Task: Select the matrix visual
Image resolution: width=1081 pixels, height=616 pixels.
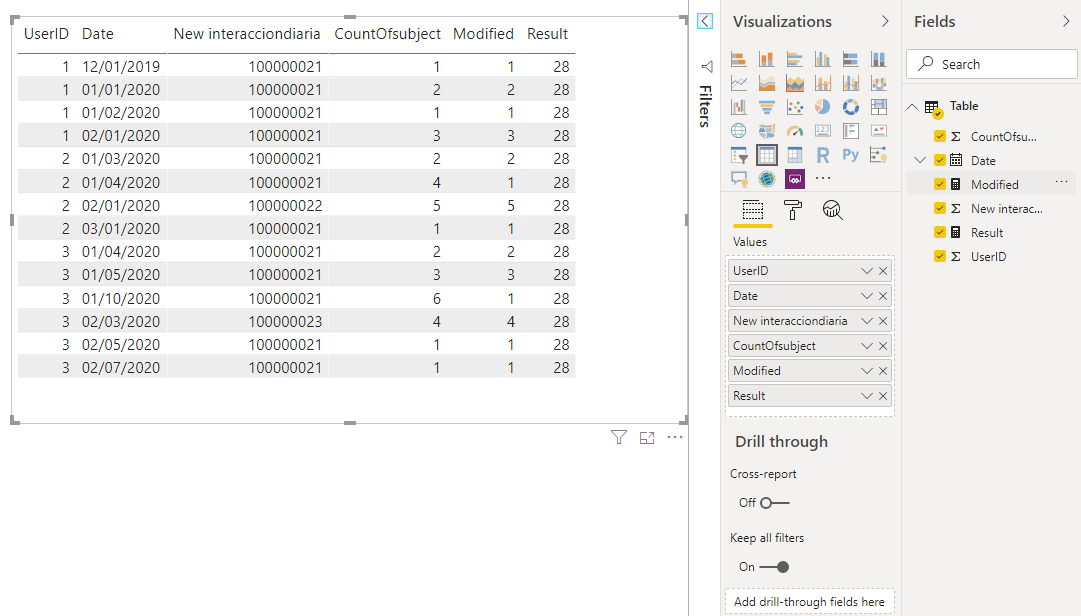Action: pyautogui.click(x=795, y=155)
